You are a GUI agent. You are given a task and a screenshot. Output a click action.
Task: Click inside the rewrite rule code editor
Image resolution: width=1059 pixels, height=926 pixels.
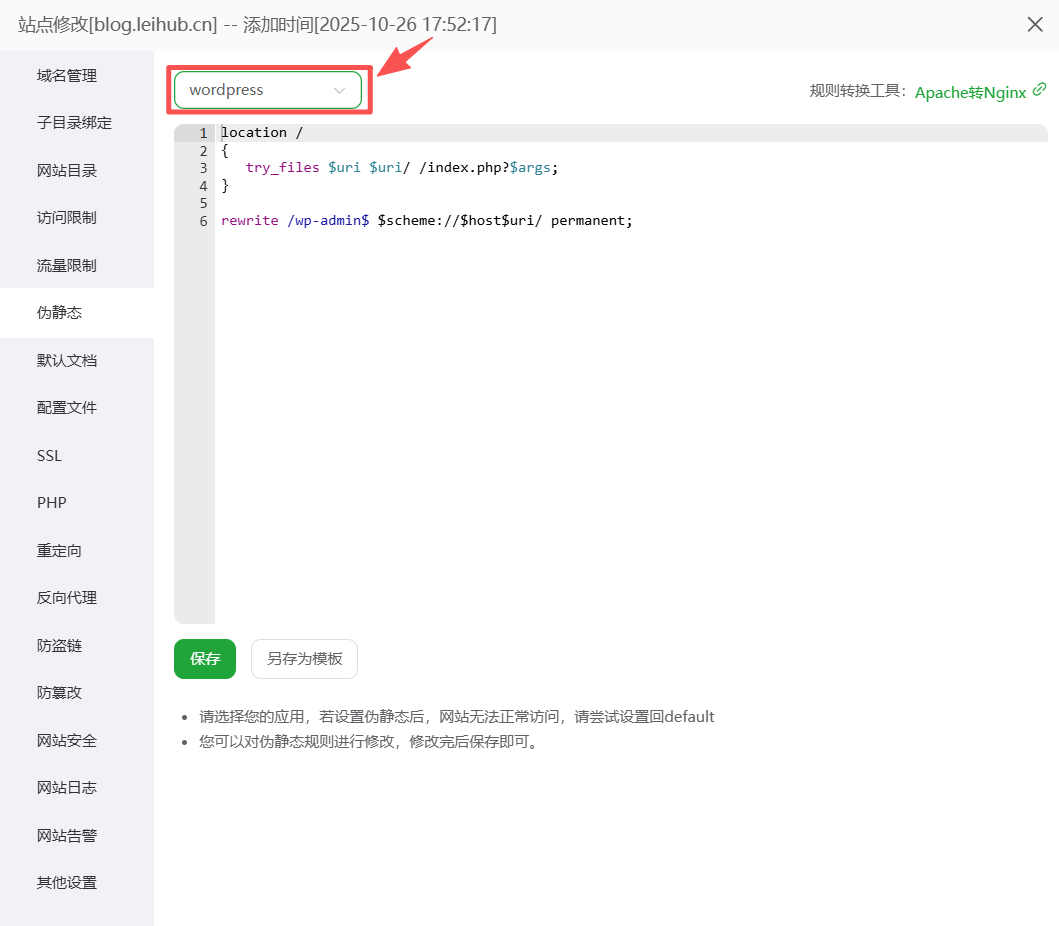click(x=630, y=400)
